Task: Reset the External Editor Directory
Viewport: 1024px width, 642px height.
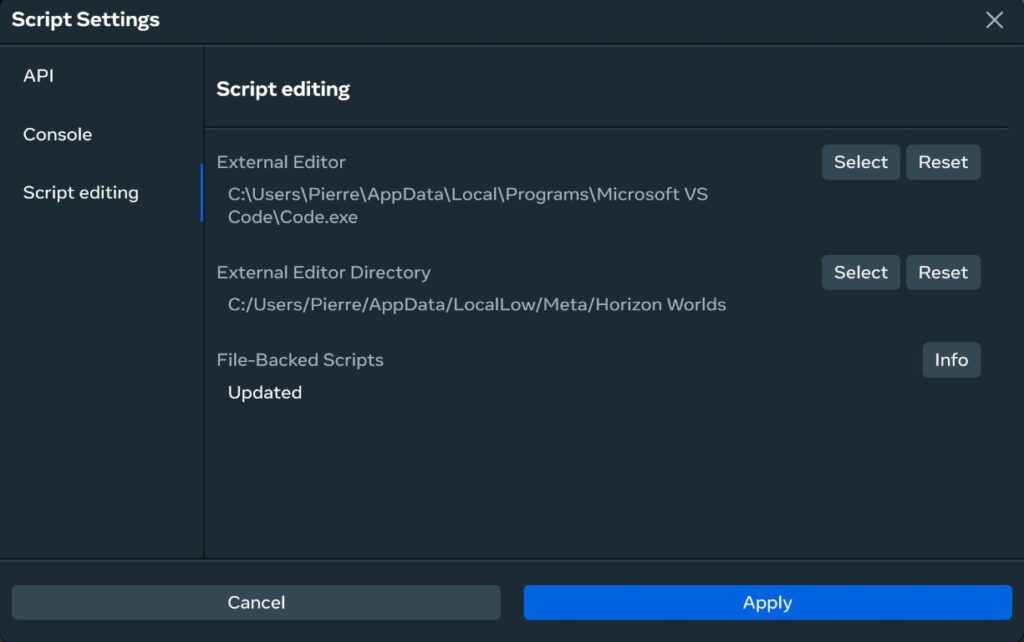Action: [x=943, y=272]
